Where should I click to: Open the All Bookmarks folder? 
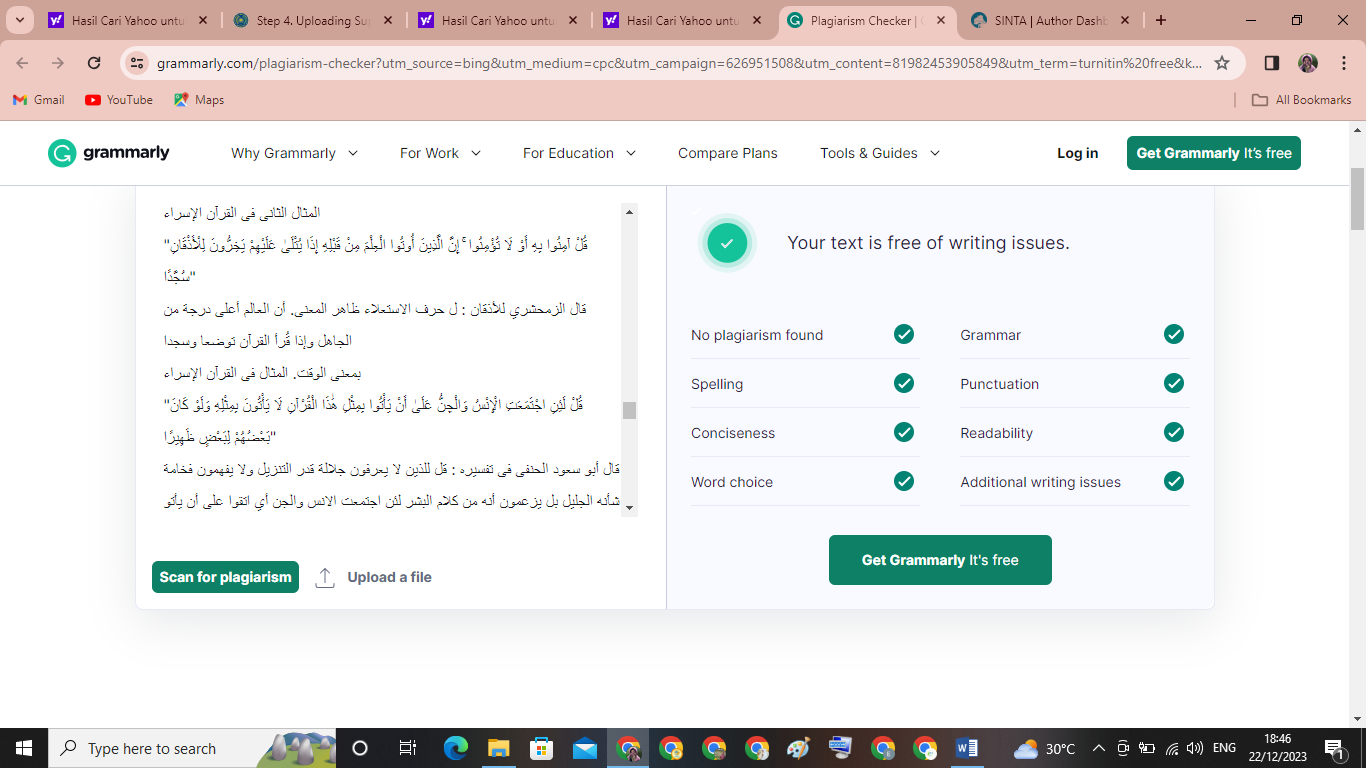tap(1301, 100)
